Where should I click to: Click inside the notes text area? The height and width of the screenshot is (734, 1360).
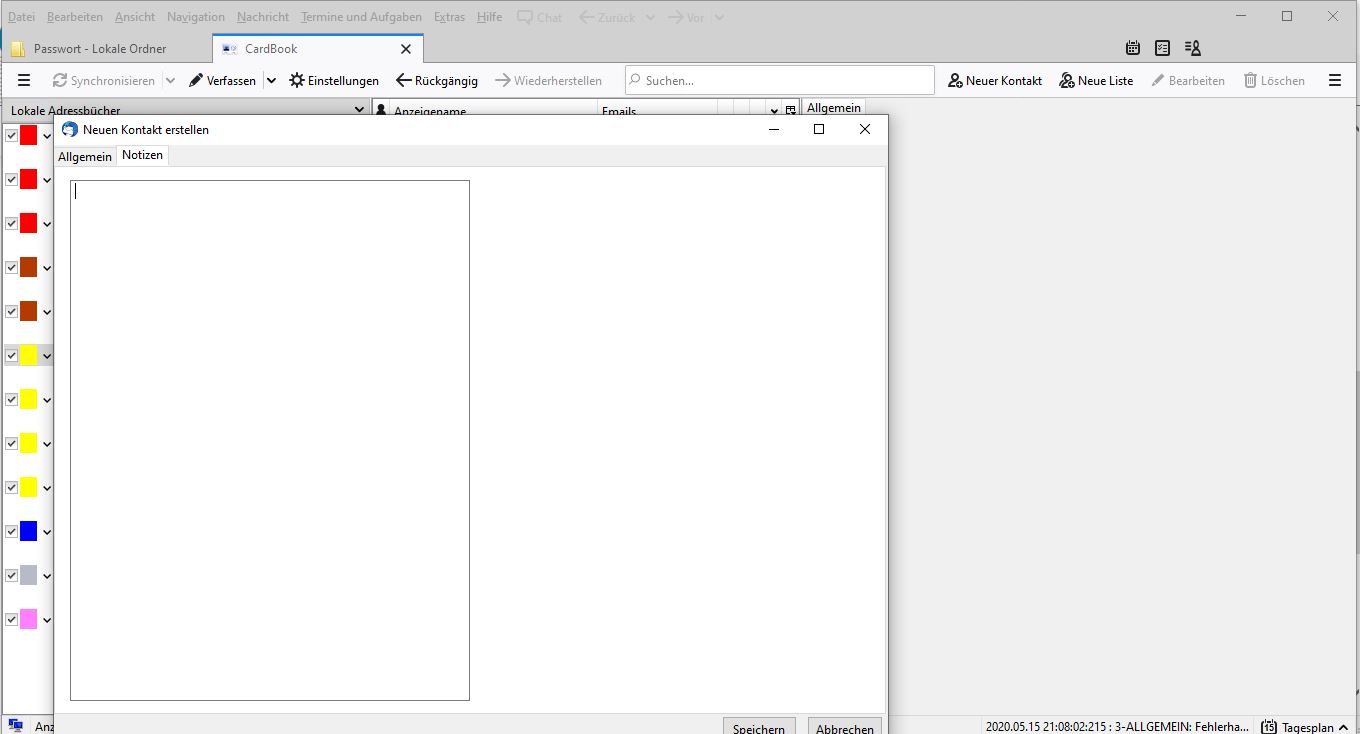click(270, 440)
